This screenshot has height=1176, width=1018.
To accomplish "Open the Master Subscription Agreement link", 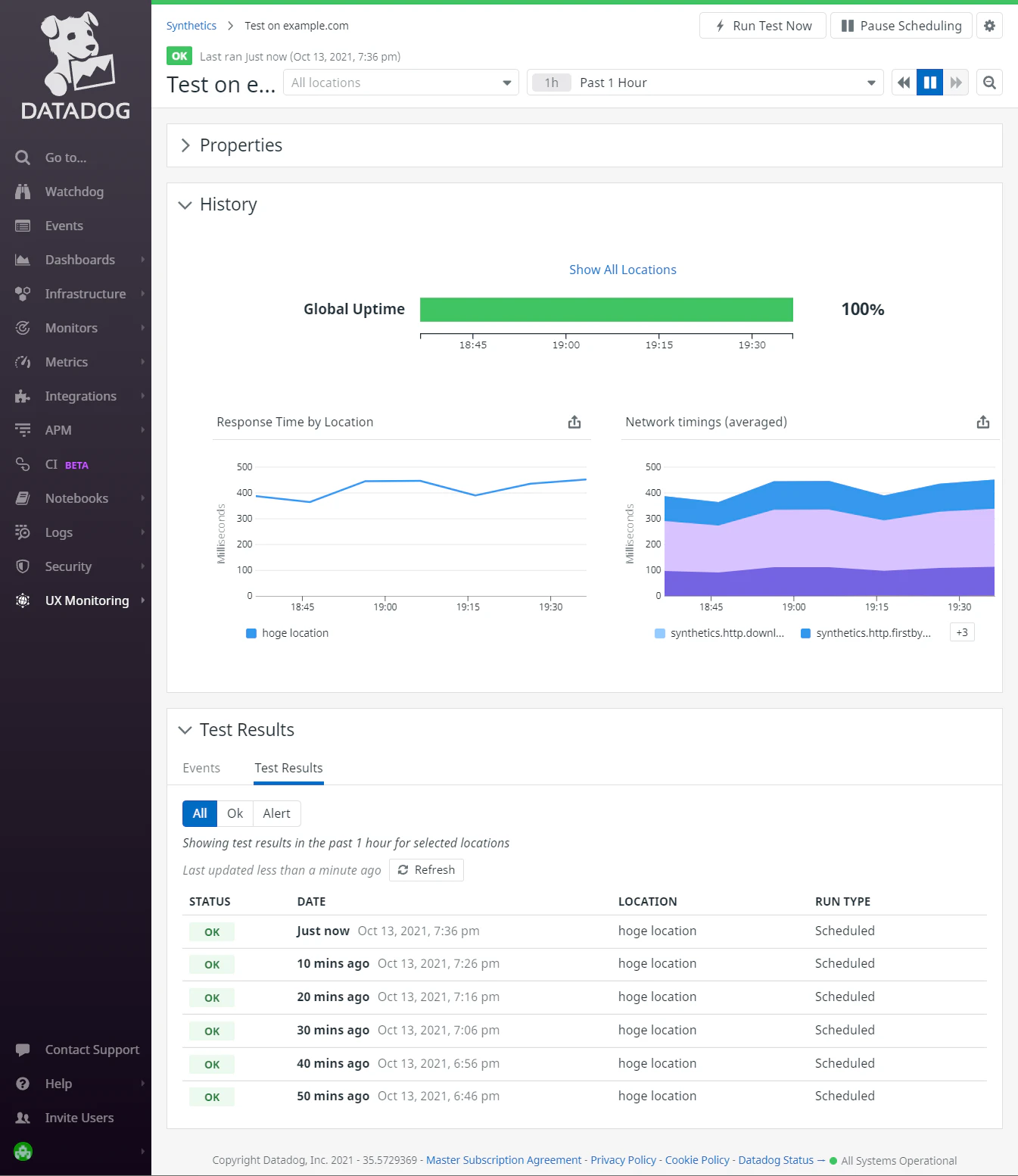I will click(504, 1160).
